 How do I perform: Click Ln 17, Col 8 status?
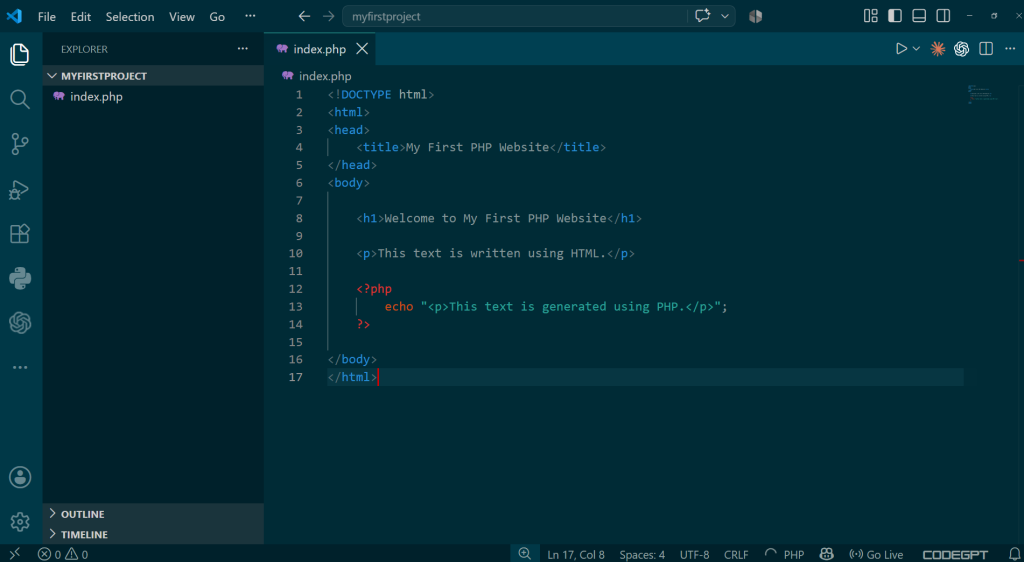[576, 554]
